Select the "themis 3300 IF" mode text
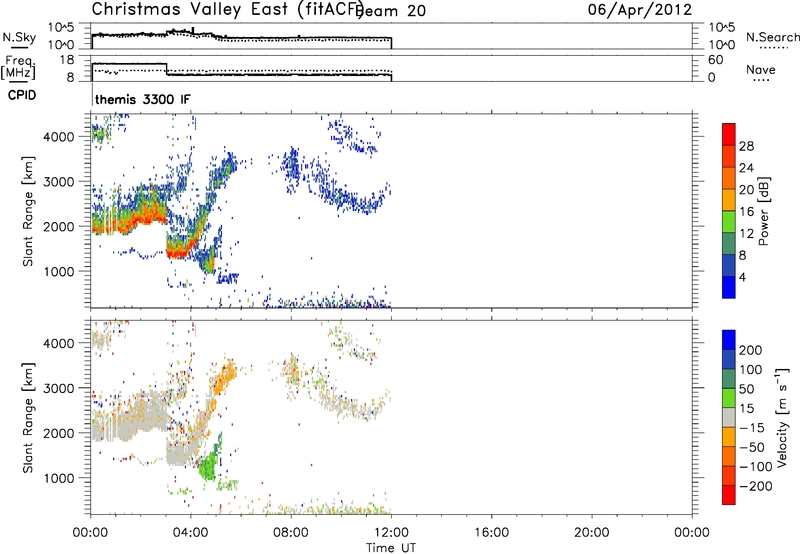This screenshot has width=800, height=554. point(143,99)
